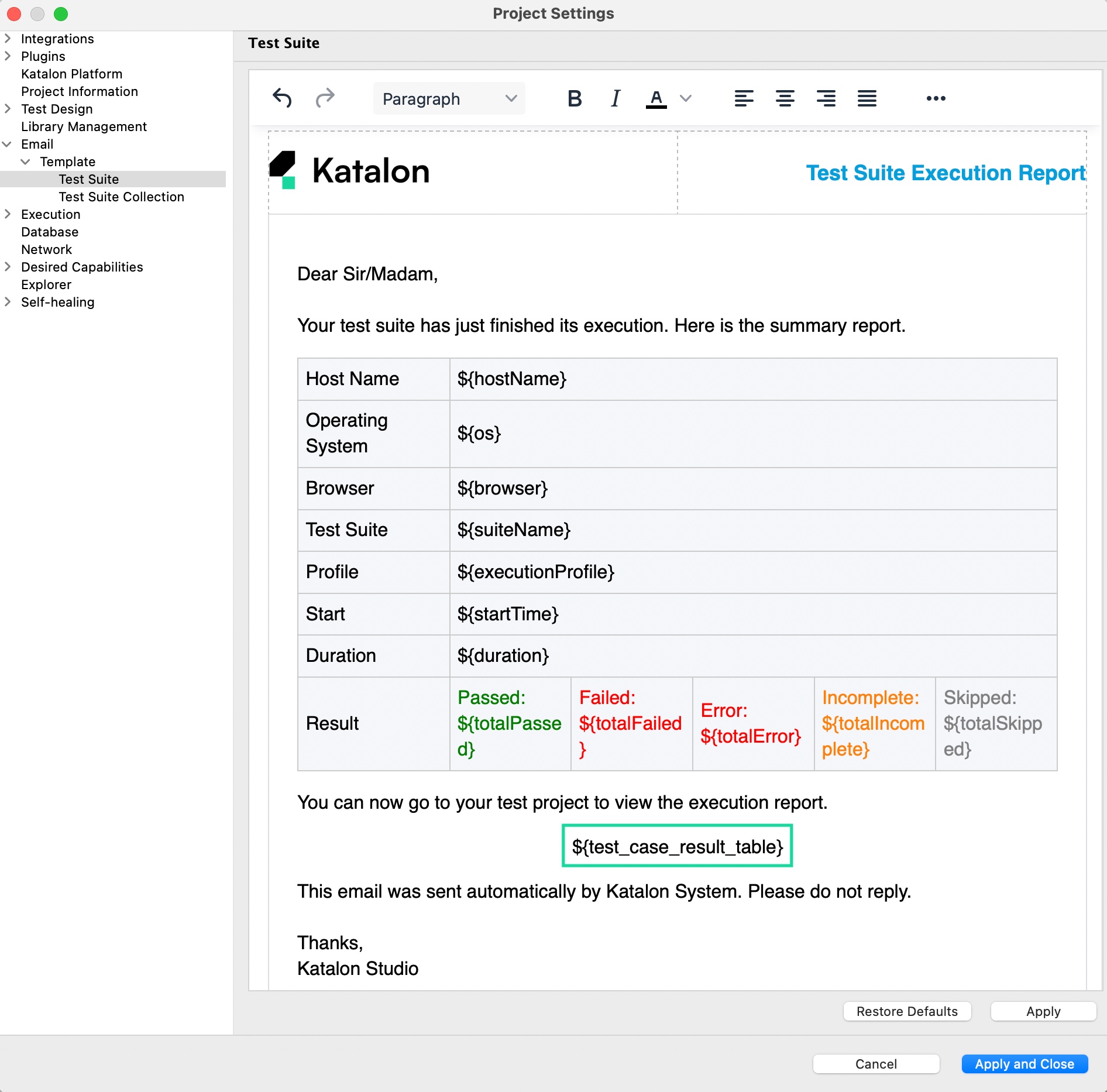This screenshot has width=1107, height=1092.
Task: Click Restore Defaults button
Action: [x=907, y=1011]
